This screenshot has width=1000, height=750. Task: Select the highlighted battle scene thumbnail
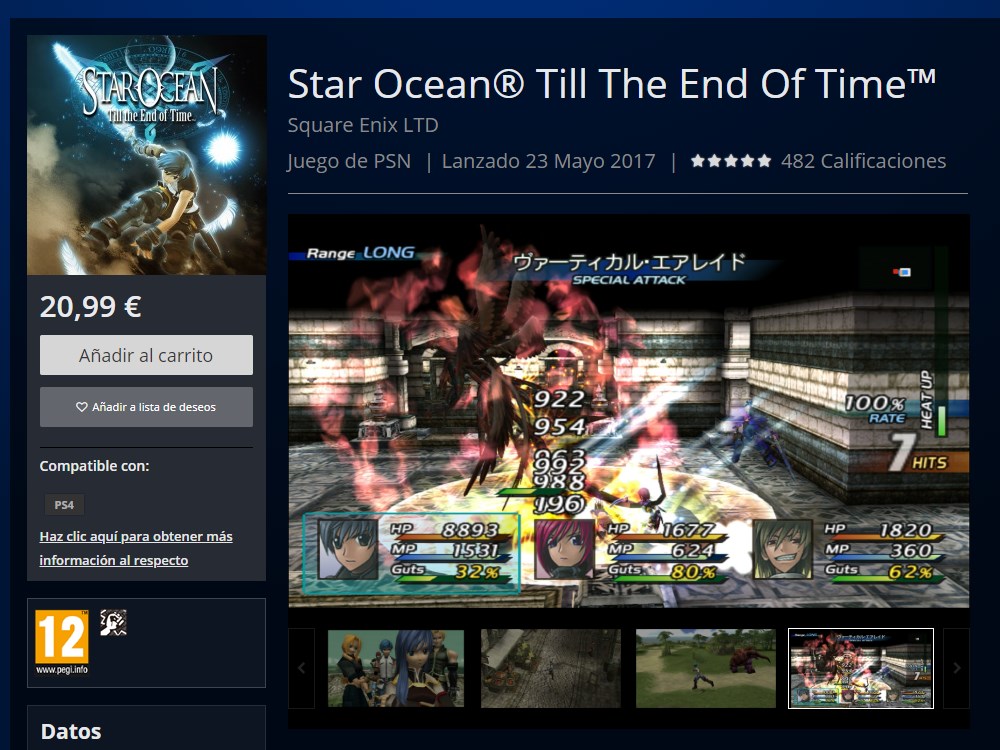tap(861, 668)
